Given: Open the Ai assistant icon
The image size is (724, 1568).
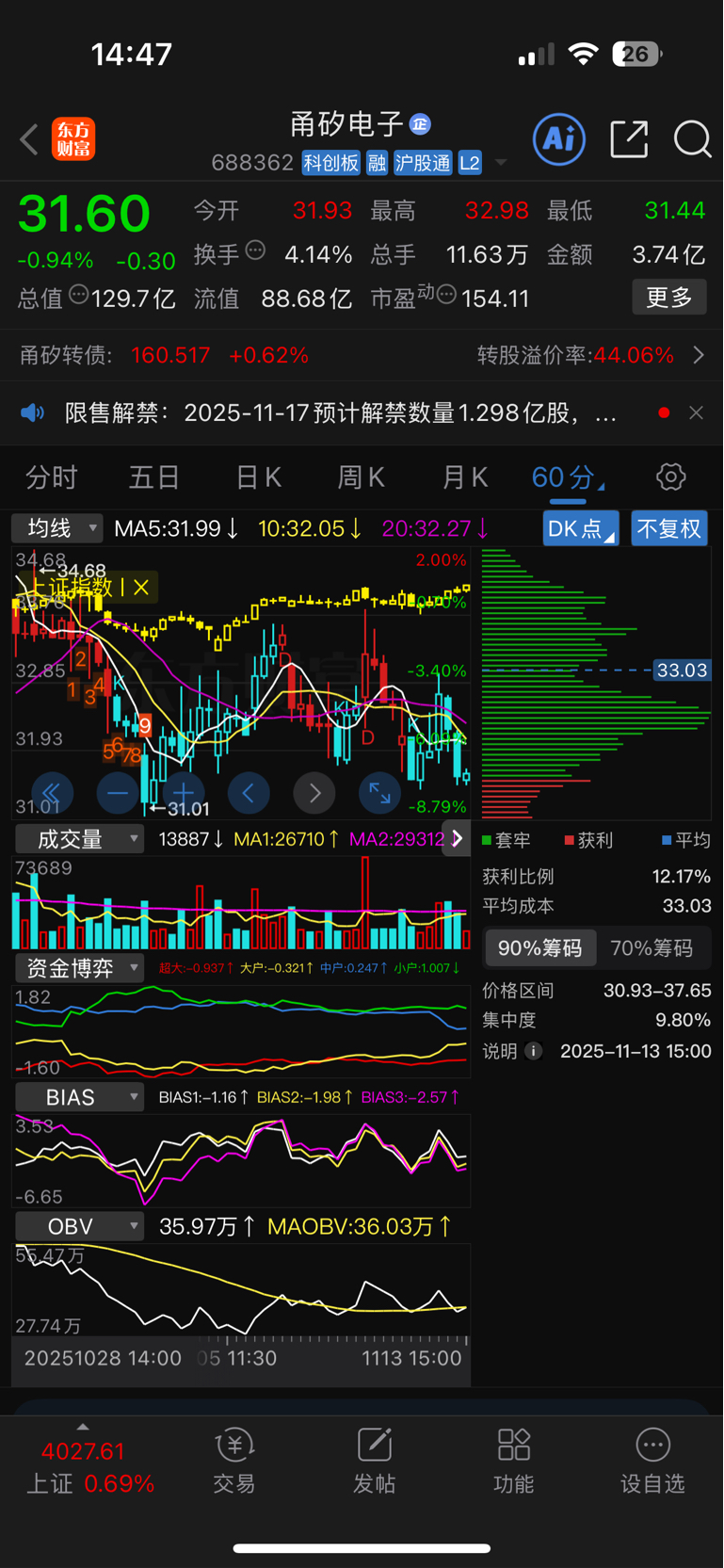Looking at the screenshot, I should (x=559, y=139).
